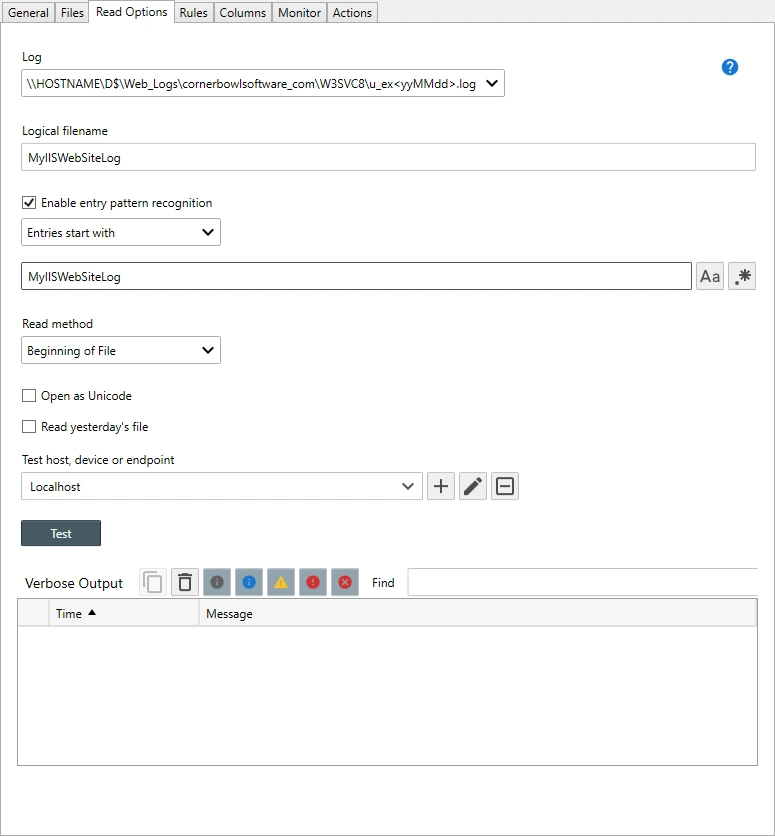
Task: Open the Monitor tab
Action: 299,13
